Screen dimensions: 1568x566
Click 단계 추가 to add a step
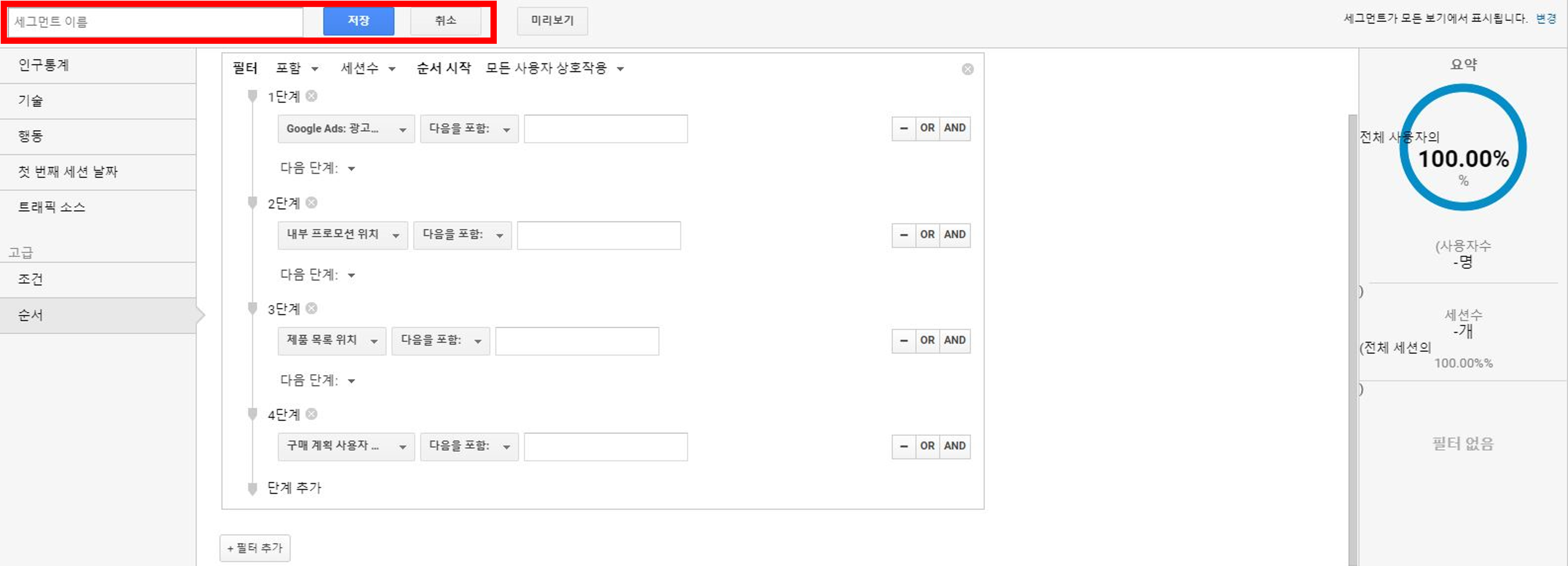click(x=294, y=488)
